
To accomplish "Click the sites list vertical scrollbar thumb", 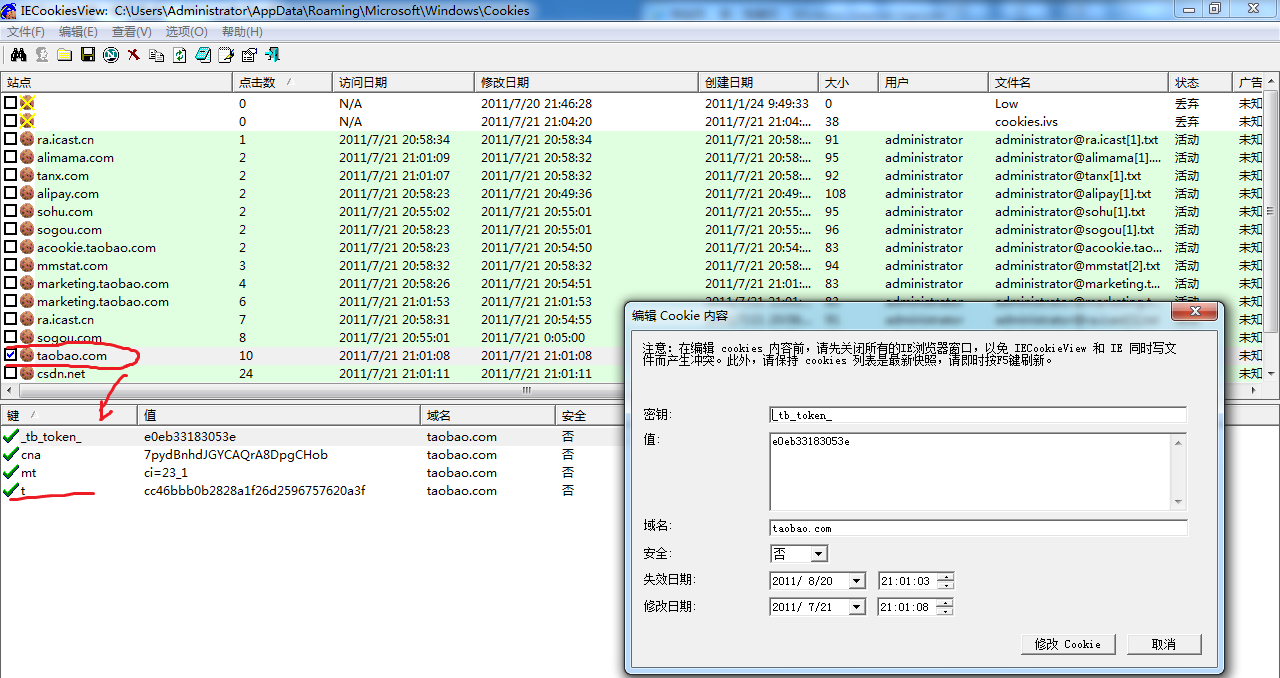I will click(1273, 213).
